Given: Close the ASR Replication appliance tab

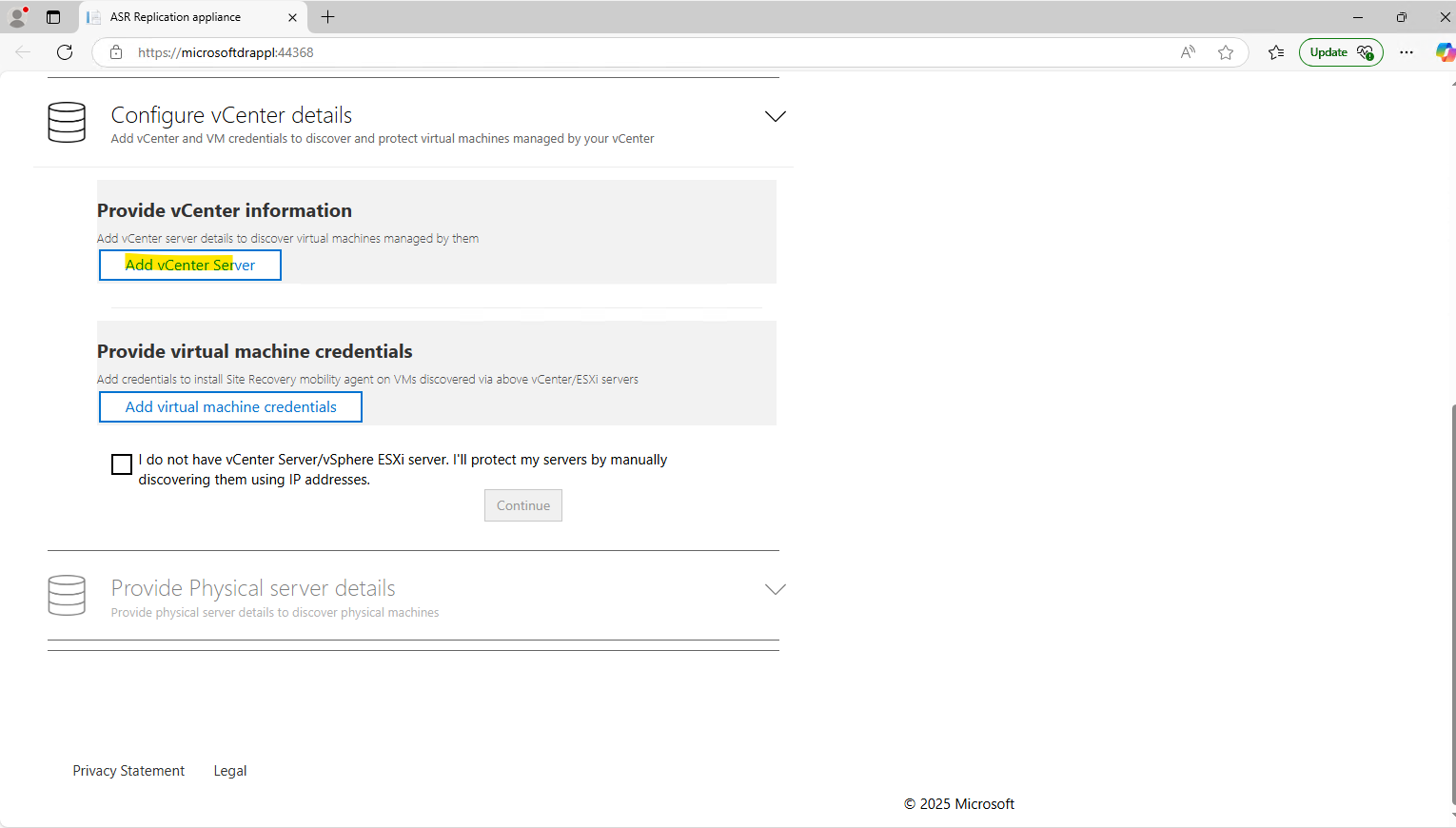Looking at the screenshot, I should (292, 17).
